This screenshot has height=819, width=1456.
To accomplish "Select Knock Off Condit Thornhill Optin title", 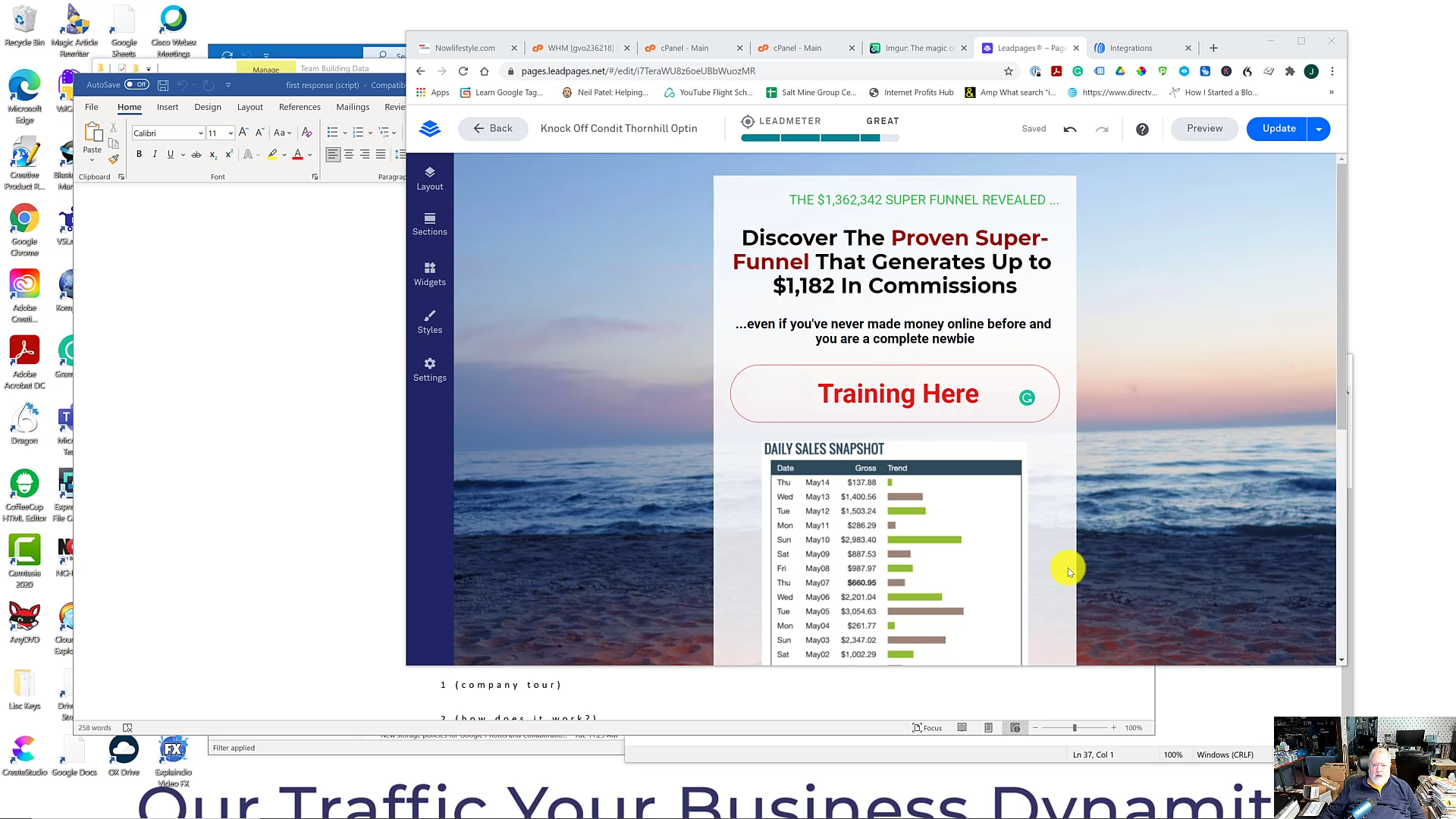I will pyautogui.click(x=619, y=129).
